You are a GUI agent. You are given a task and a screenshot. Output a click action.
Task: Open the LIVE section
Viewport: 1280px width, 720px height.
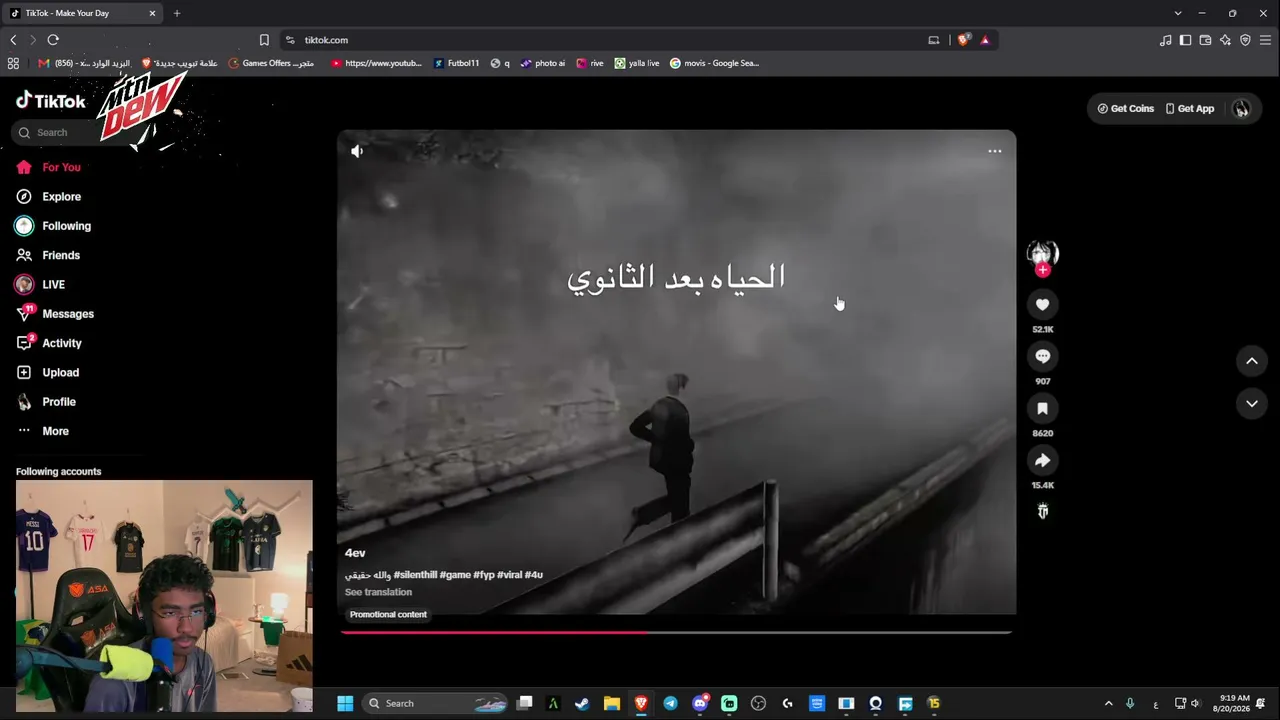[40, 285]
